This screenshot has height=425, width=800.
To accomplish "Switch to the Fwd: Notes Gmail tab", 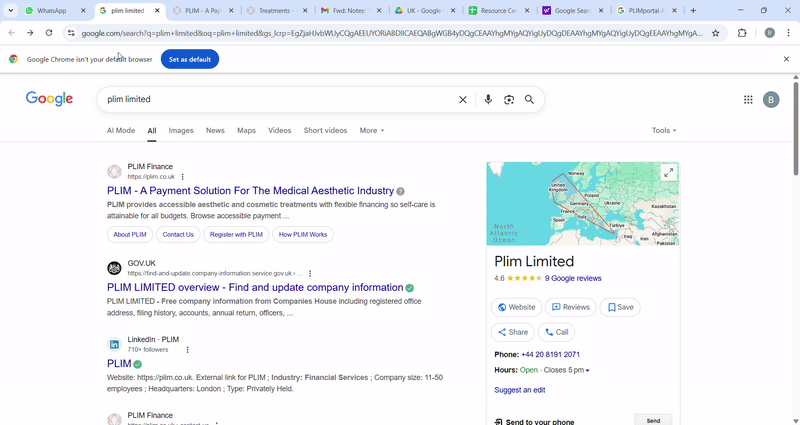I will tap(350, 10).
